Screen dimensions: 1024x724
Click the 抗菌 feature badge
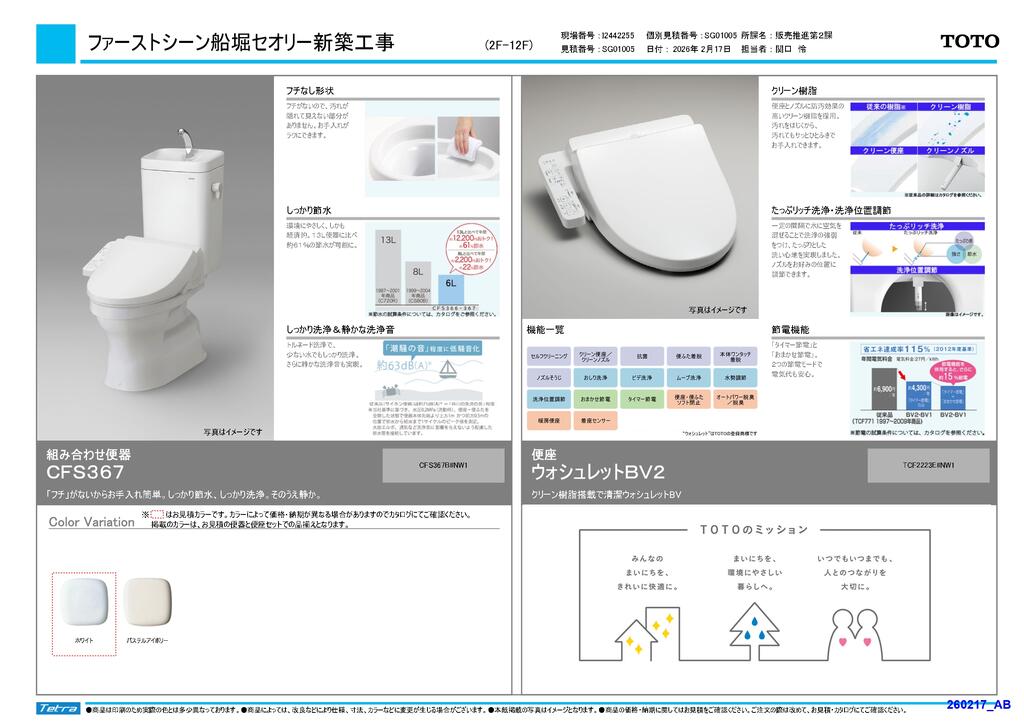coord(642,356)
